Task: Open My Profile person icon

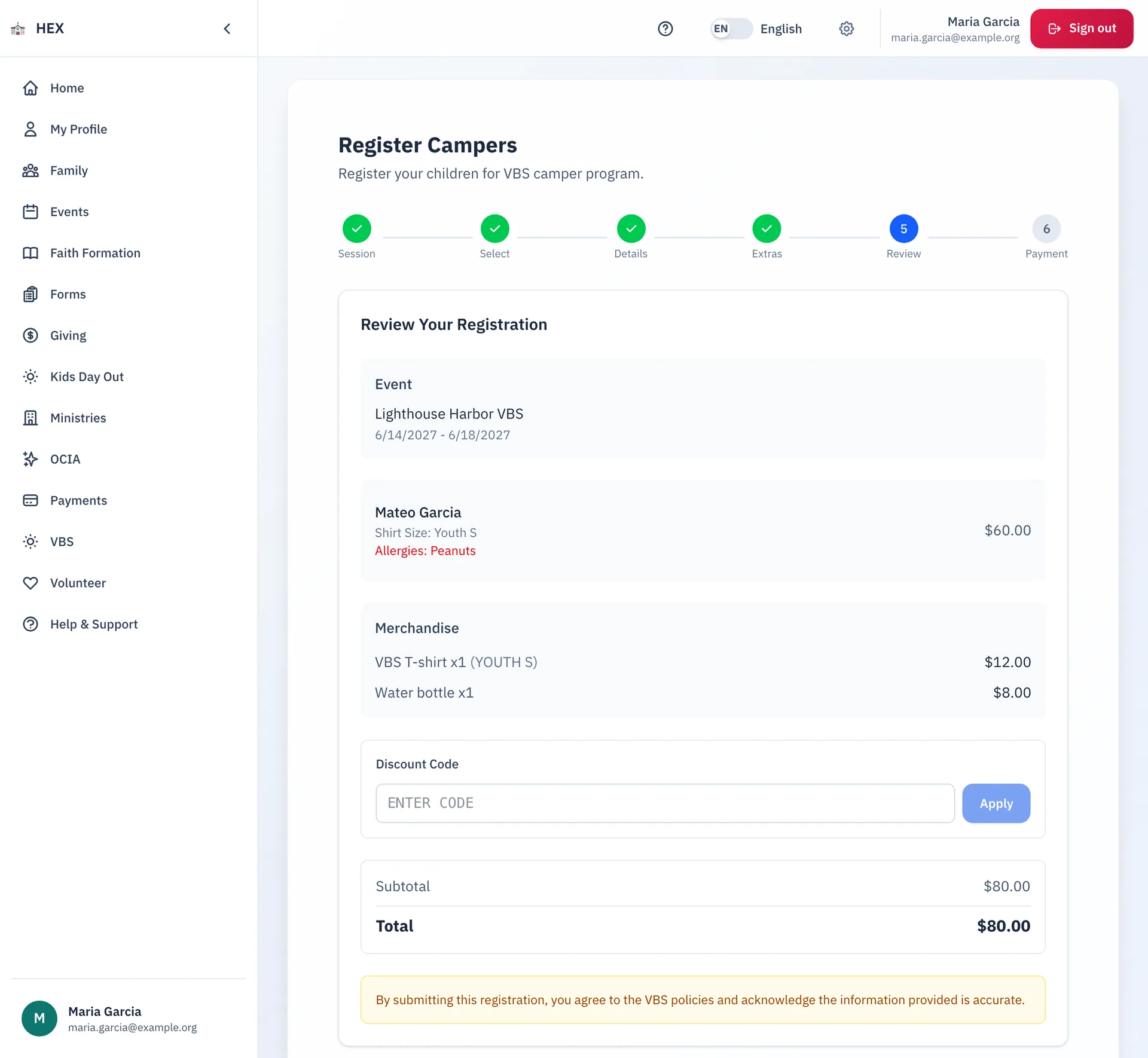Action: click(x=30, y=129)
